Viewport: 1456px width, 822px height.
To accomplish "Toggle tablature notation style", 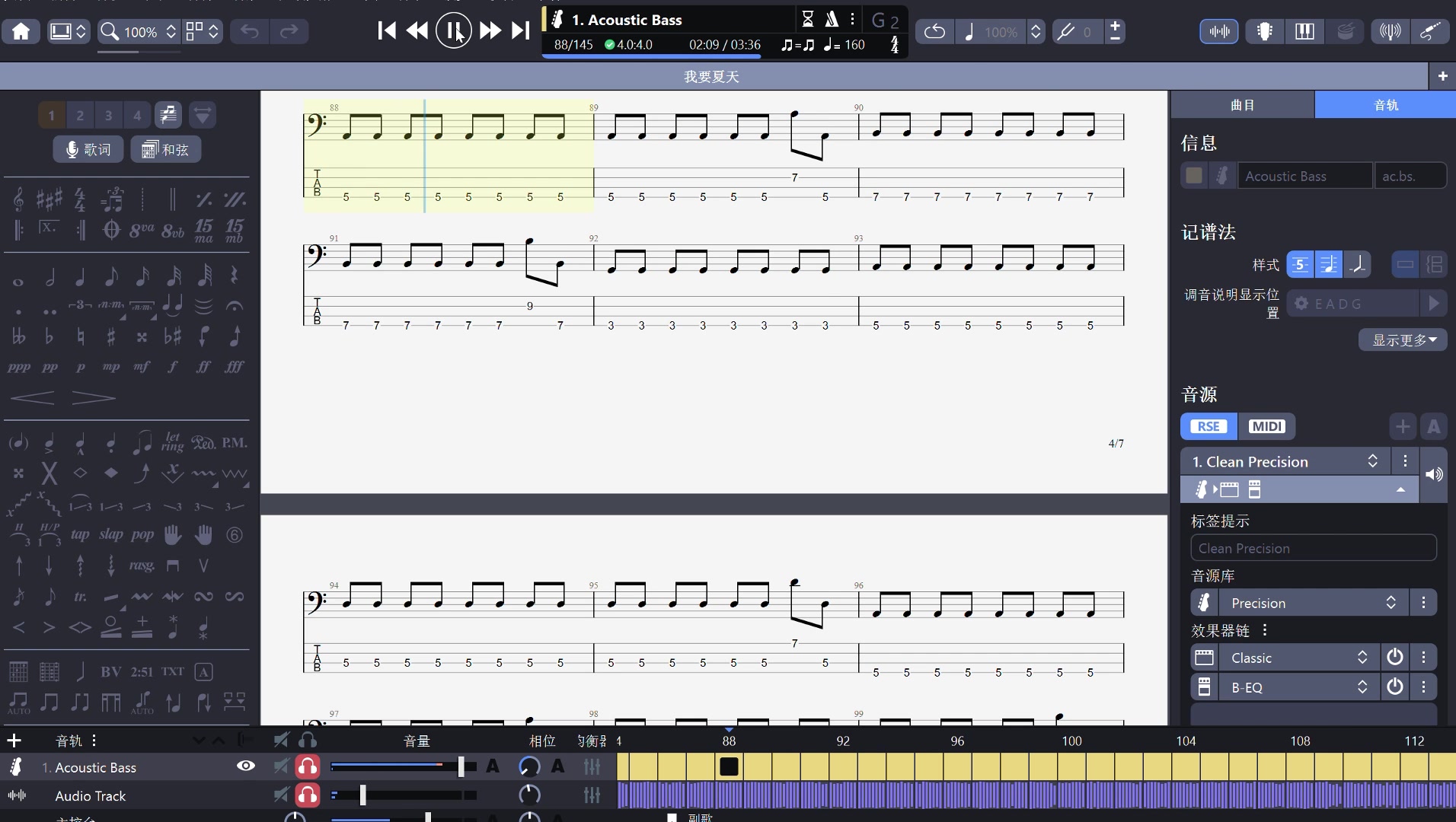I will click(x=1300, y=265).
